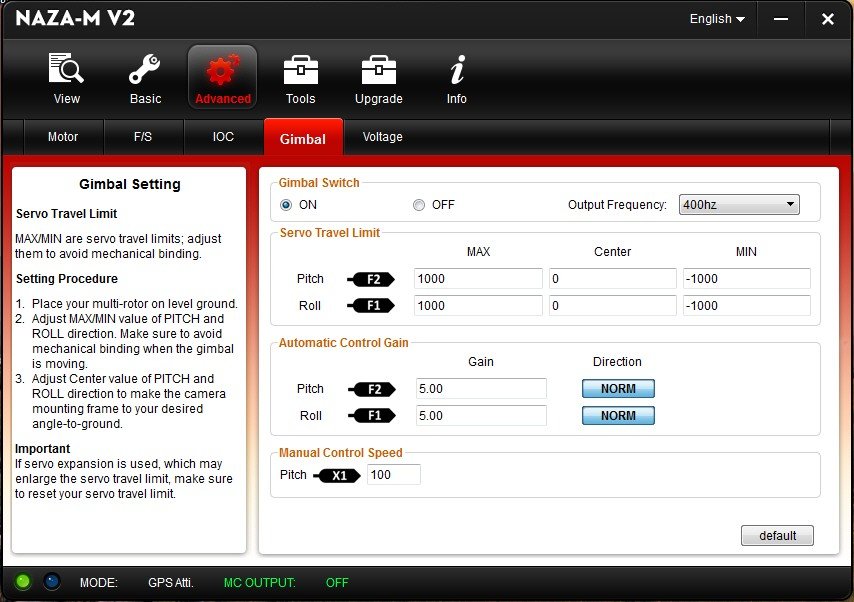The image size is (854, 602).
Task: Click the Servo Travel Limit group title
Action: click(330, 233)
